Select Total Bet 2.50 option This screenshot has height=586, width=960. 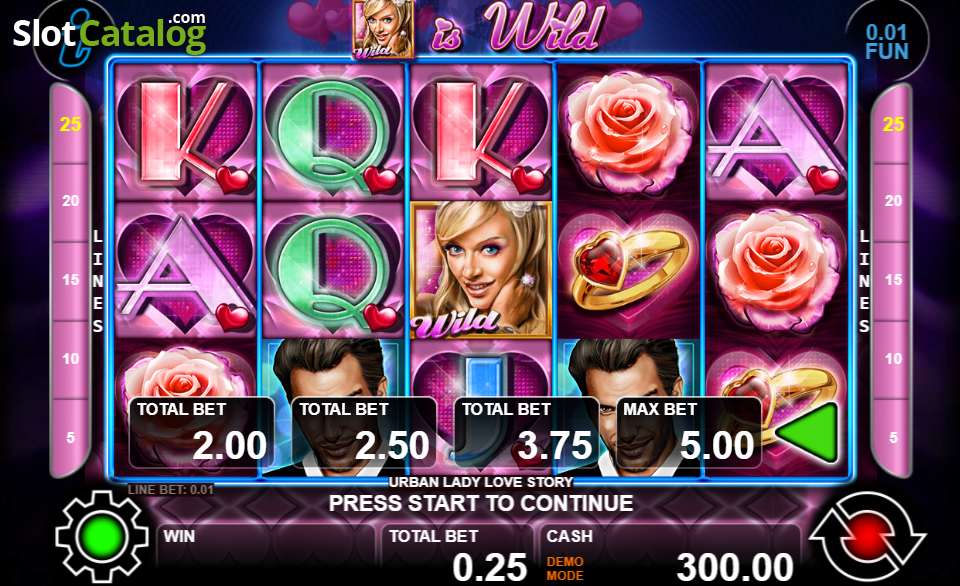[x=364, y=432]
